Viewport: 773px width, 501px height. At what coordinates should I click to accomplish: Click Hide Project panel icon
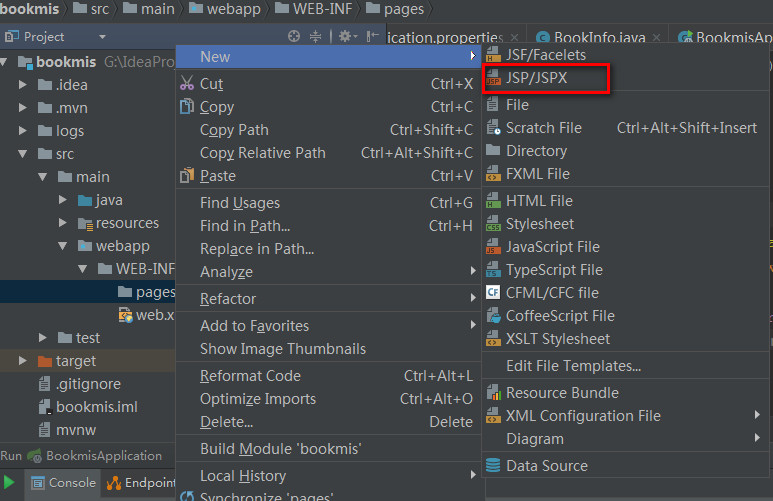(373, 36)
